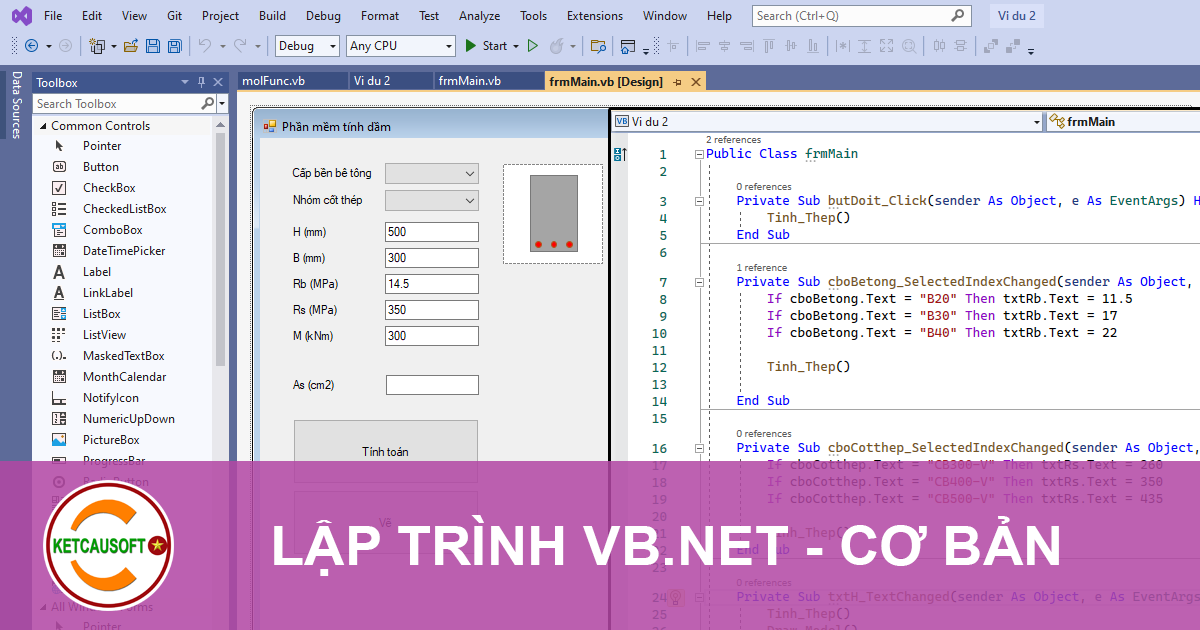Select the PictureBox control in the Toolbox
This screenshot has height=630, width=1200.
pos(111,440)
